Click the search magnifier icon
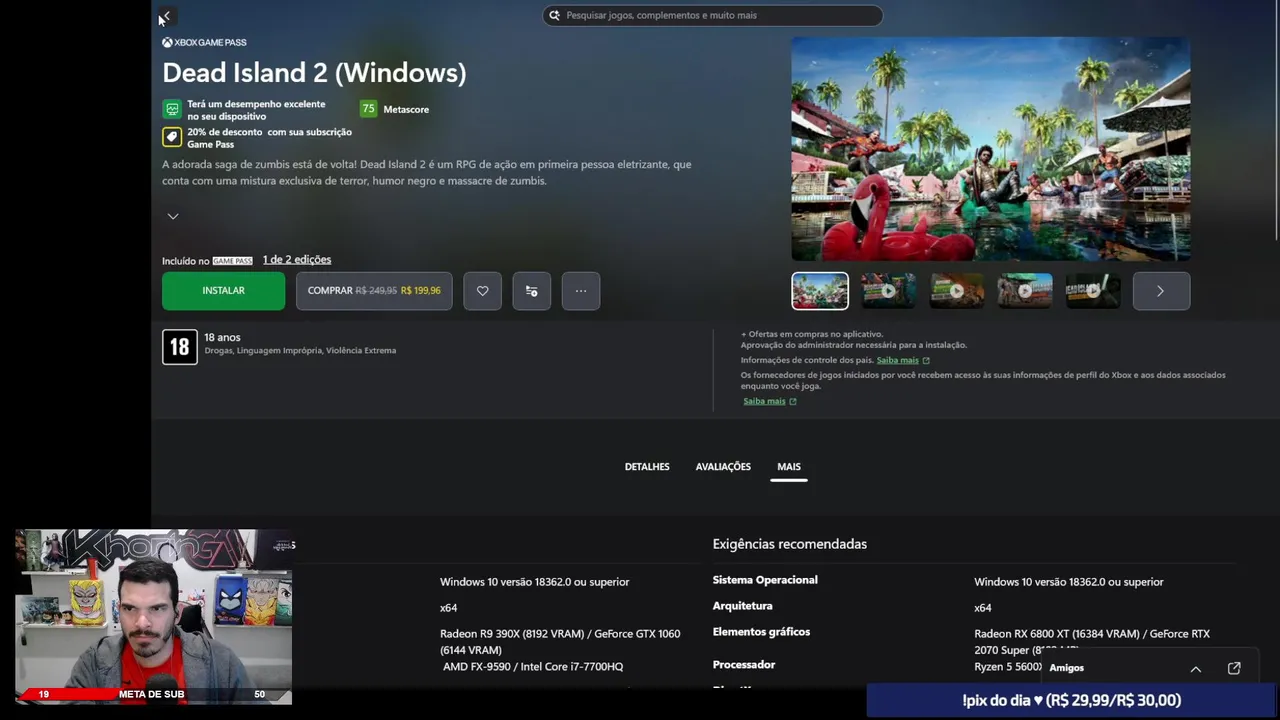Viewport: 1280px width, 720px height. (x=555, y=15)
